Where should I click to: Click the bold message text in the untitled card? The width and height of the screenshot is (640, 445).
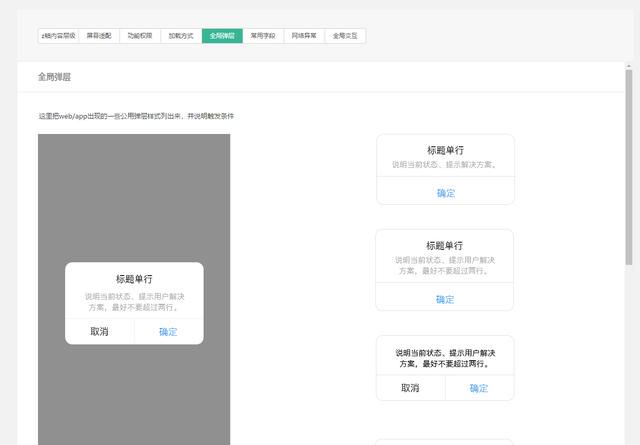tap(445, 358)
